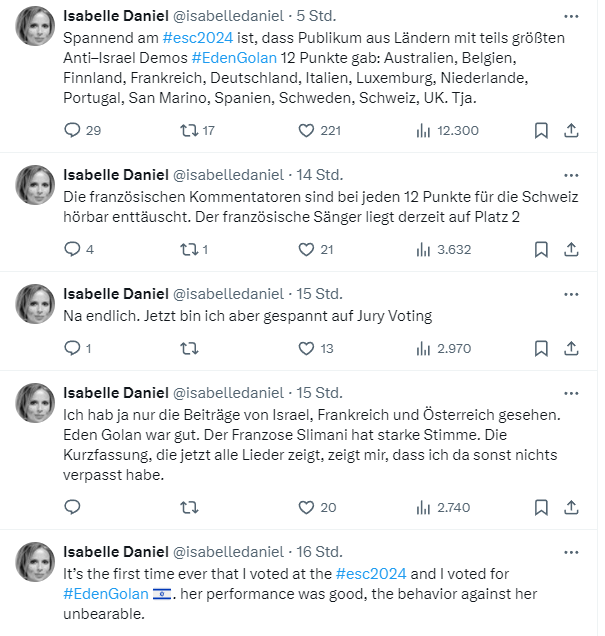
Task: Open Isabelle Daniel's avatar on the first tweet
Action: [35, 26]
